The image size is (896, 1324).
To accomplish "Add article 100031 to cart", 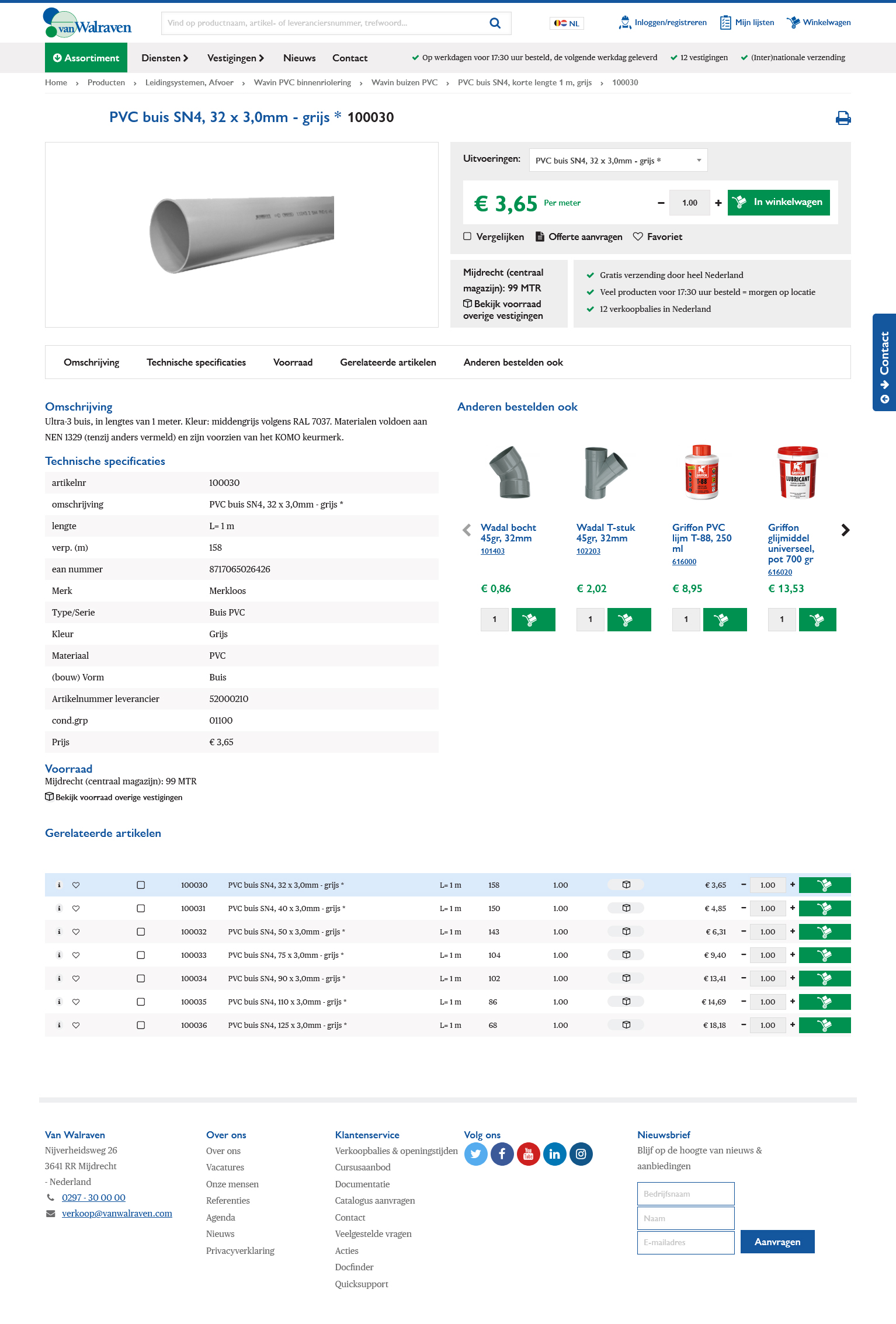I will [825, 909].
